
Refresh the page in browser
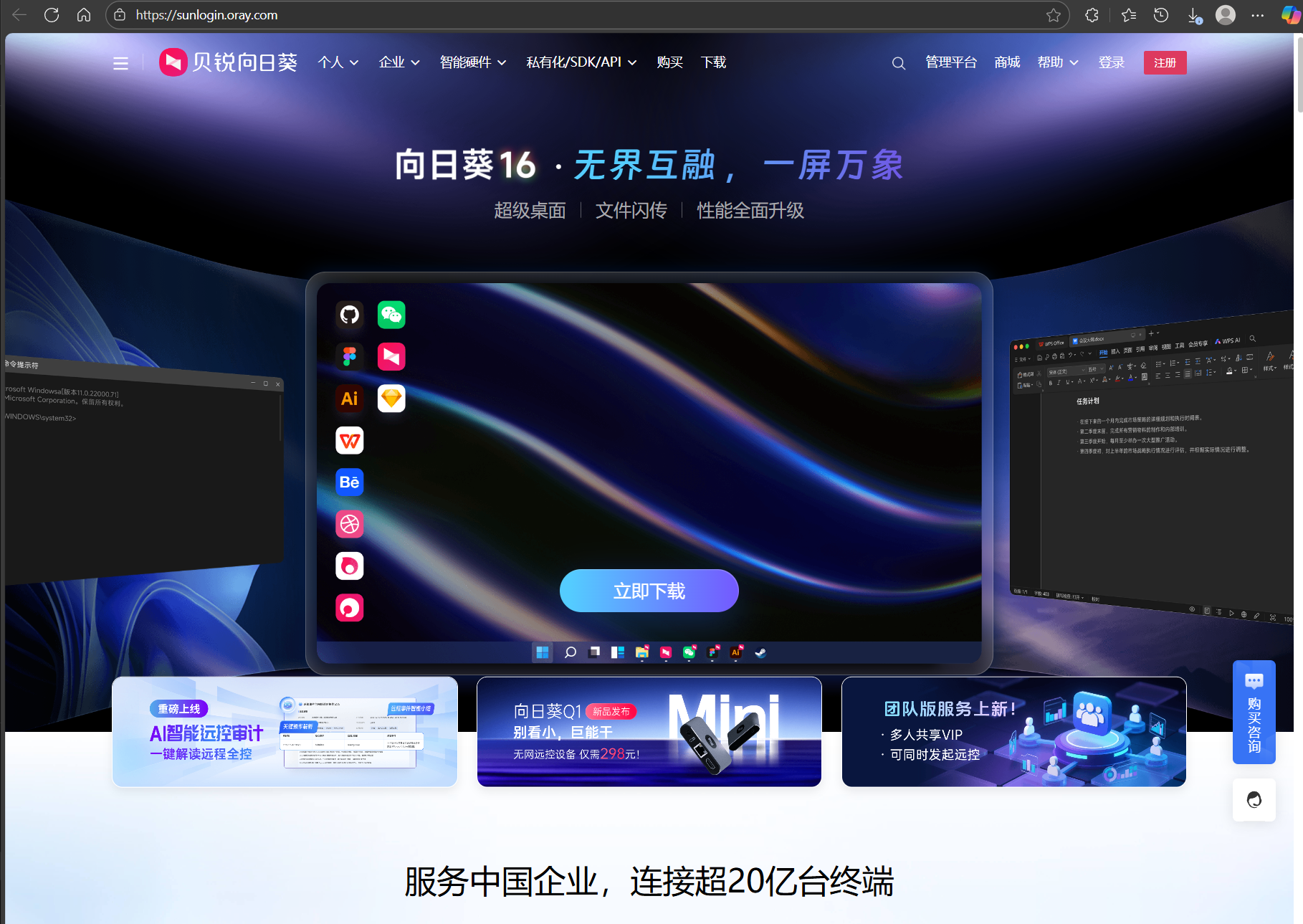[52, 15]
